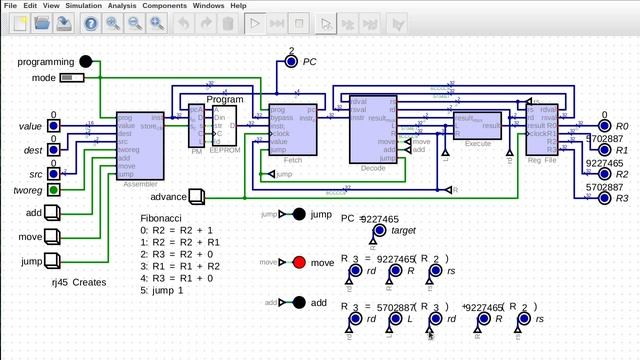Click the 'rj45 Creates' label
This screenshot has height=360, width=640.
[x=79, y=282]
